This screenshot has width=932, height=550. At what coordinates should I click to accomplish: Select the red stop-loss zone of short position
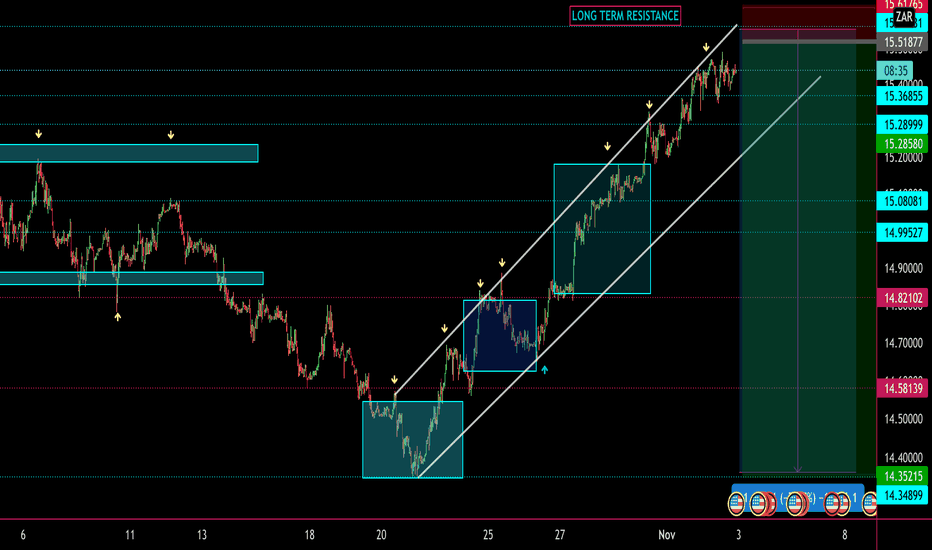pos(808,24)
